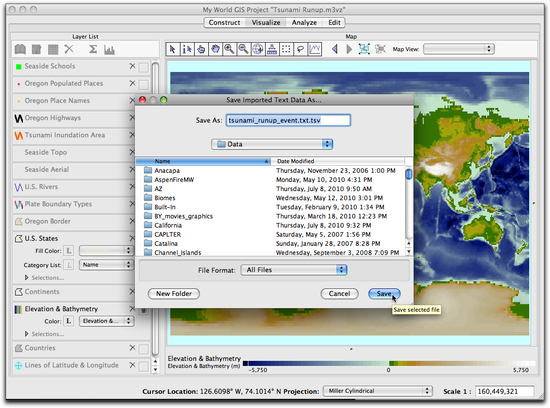The width and height of the screenshot is (550, 408).
Task: Open the Elevation color scheme dropdown
Action: point(106,321)
